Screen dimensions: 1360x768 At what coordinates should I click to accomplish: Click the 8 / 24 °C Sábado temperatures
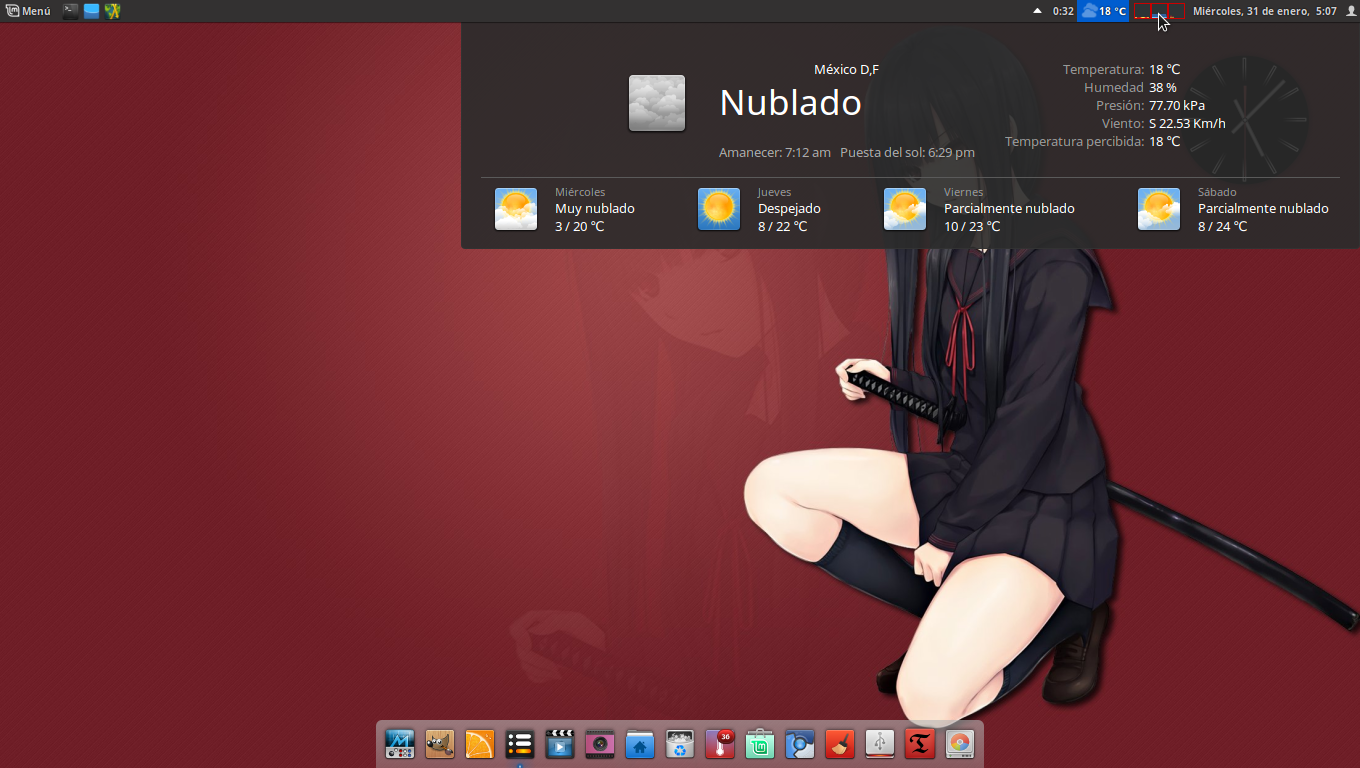[x=1223, y=227]
